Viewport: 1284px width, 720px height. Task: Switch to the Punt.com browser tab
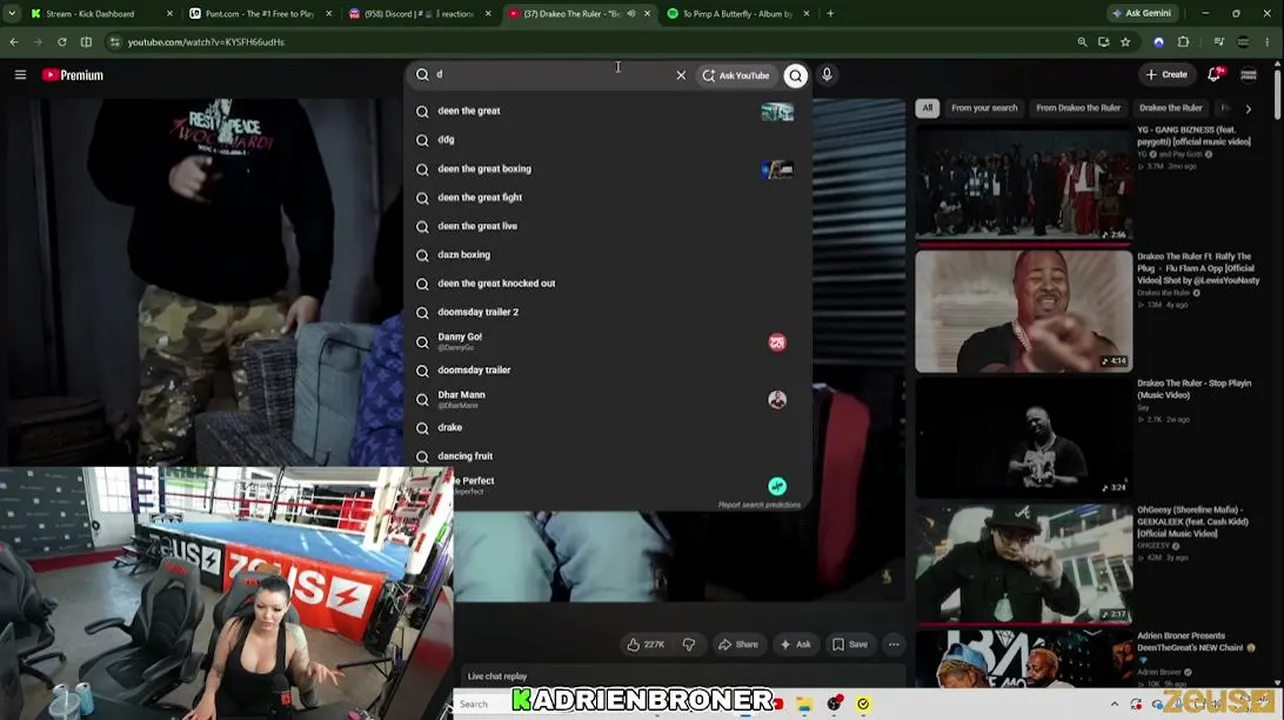click(260, 14)
